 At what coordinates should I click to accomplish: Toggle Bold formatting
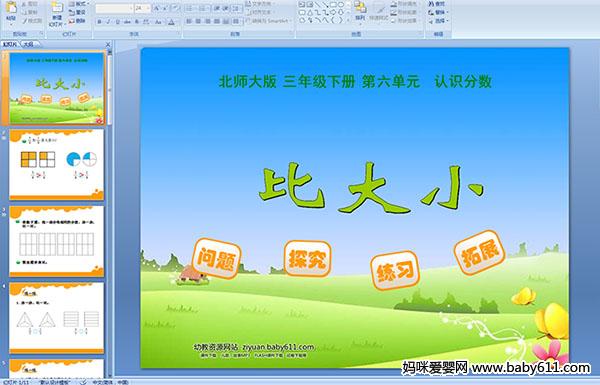[99, 22]
